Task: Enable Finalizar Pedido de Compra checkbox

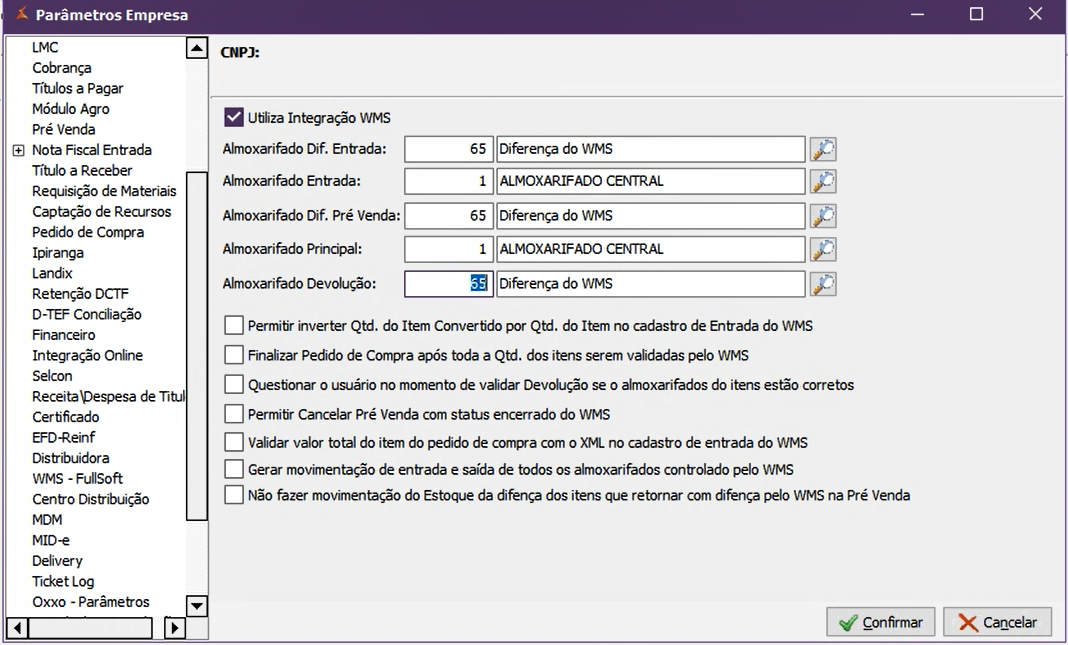Action: [234, 355]
